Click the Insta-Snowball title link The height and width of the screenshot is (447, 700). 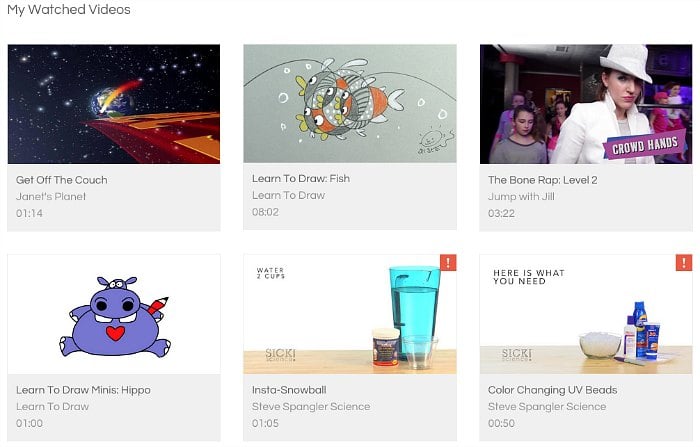point(289,390)
